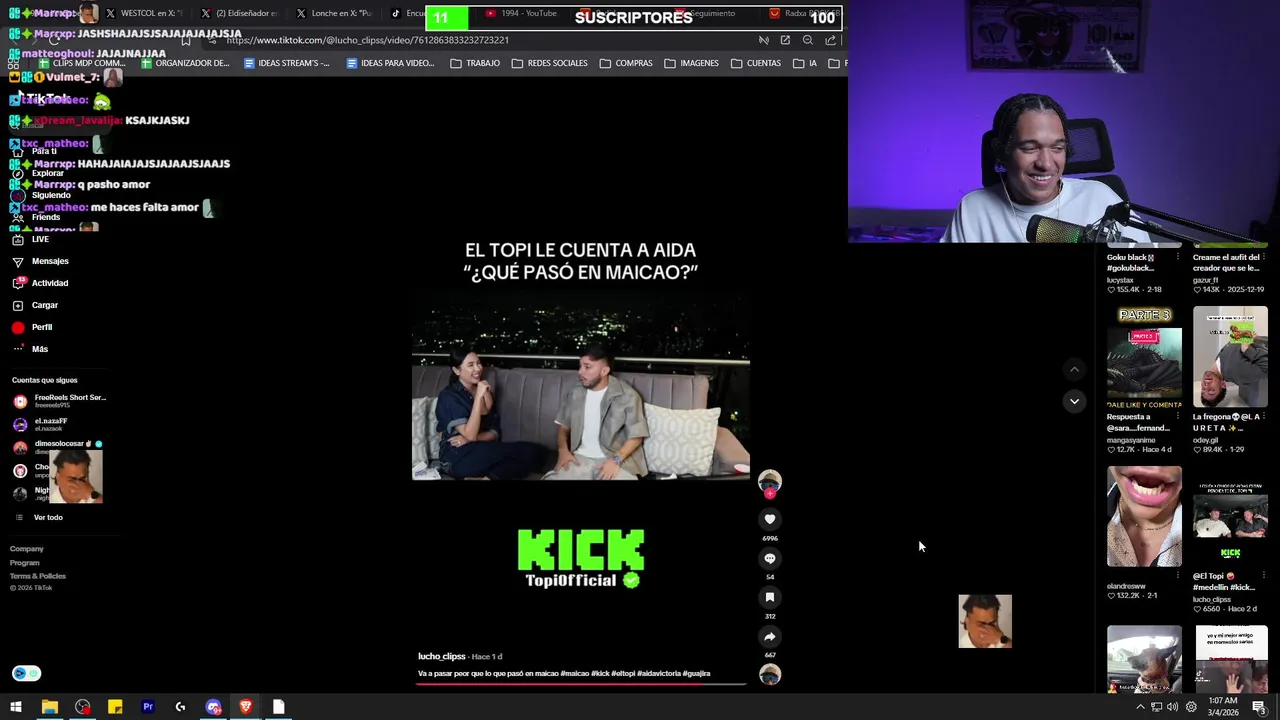The image size is (1280, 720).
Task: Switch to WESTCOL en X browser tab
Action: click(x=144, y=13)
